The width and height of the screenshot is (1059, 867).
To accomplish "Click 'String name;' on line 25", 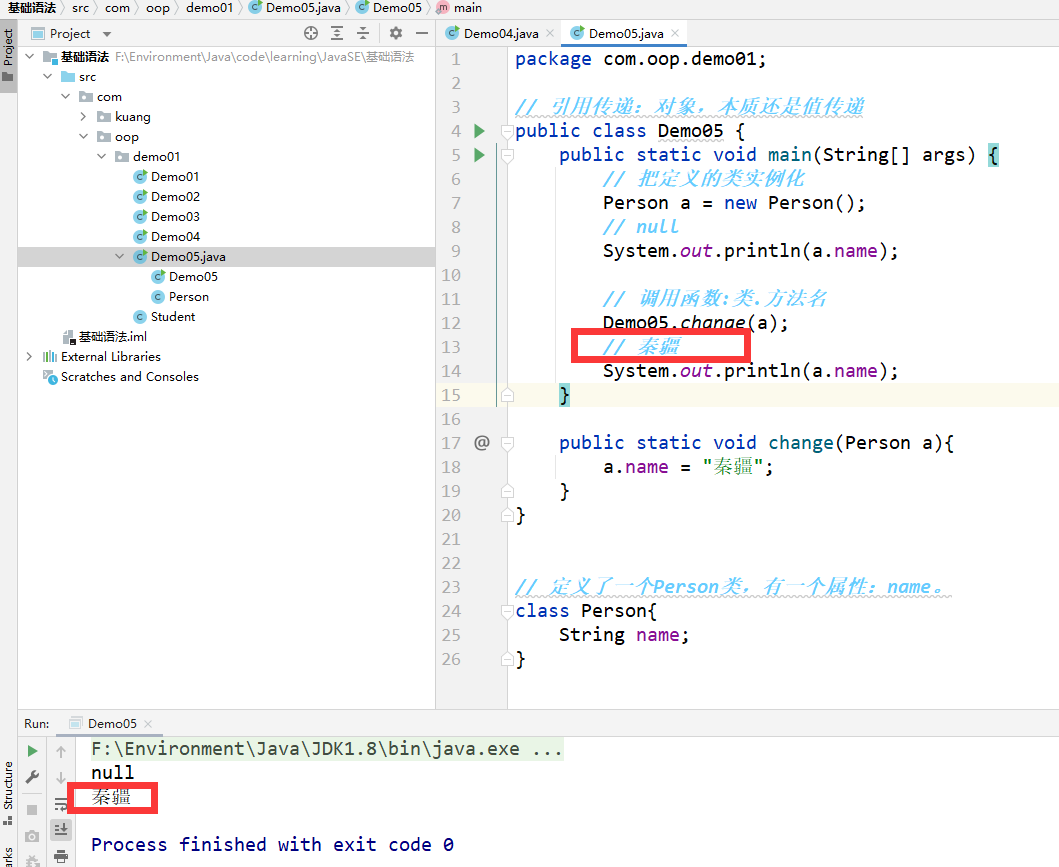I will click(x=623, y=635).
